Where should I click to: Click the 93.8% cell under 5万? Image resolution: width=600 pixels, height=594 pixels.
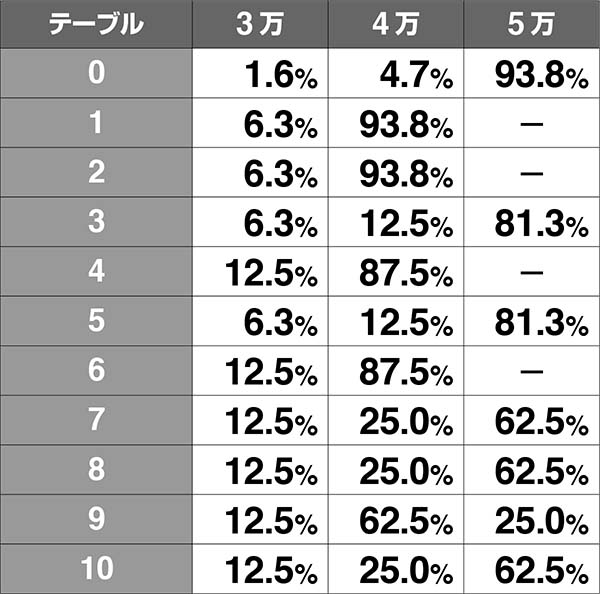point(541,76)
